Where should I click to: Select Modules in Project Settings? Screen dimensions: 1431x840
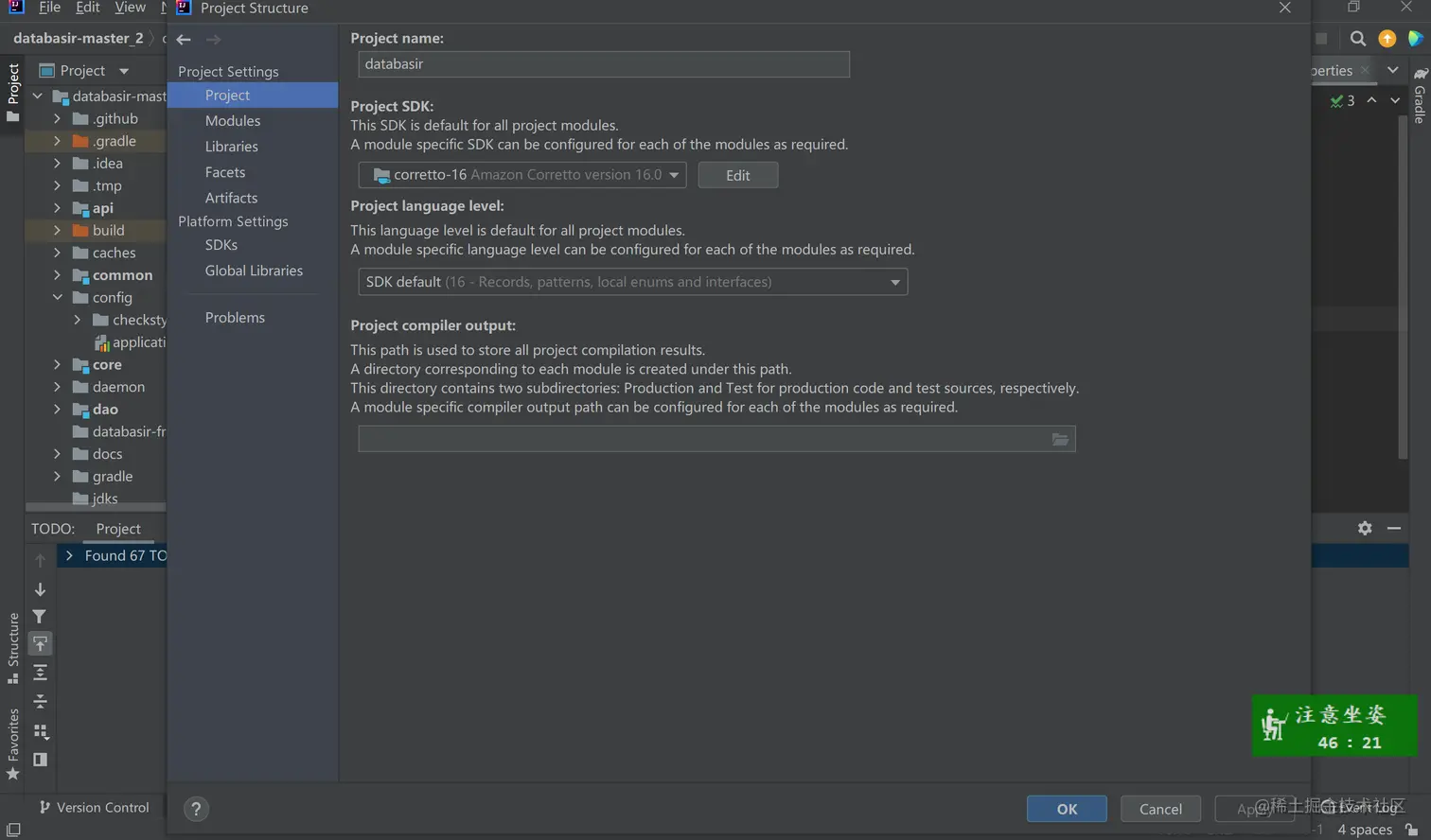(x=233, y=121)
